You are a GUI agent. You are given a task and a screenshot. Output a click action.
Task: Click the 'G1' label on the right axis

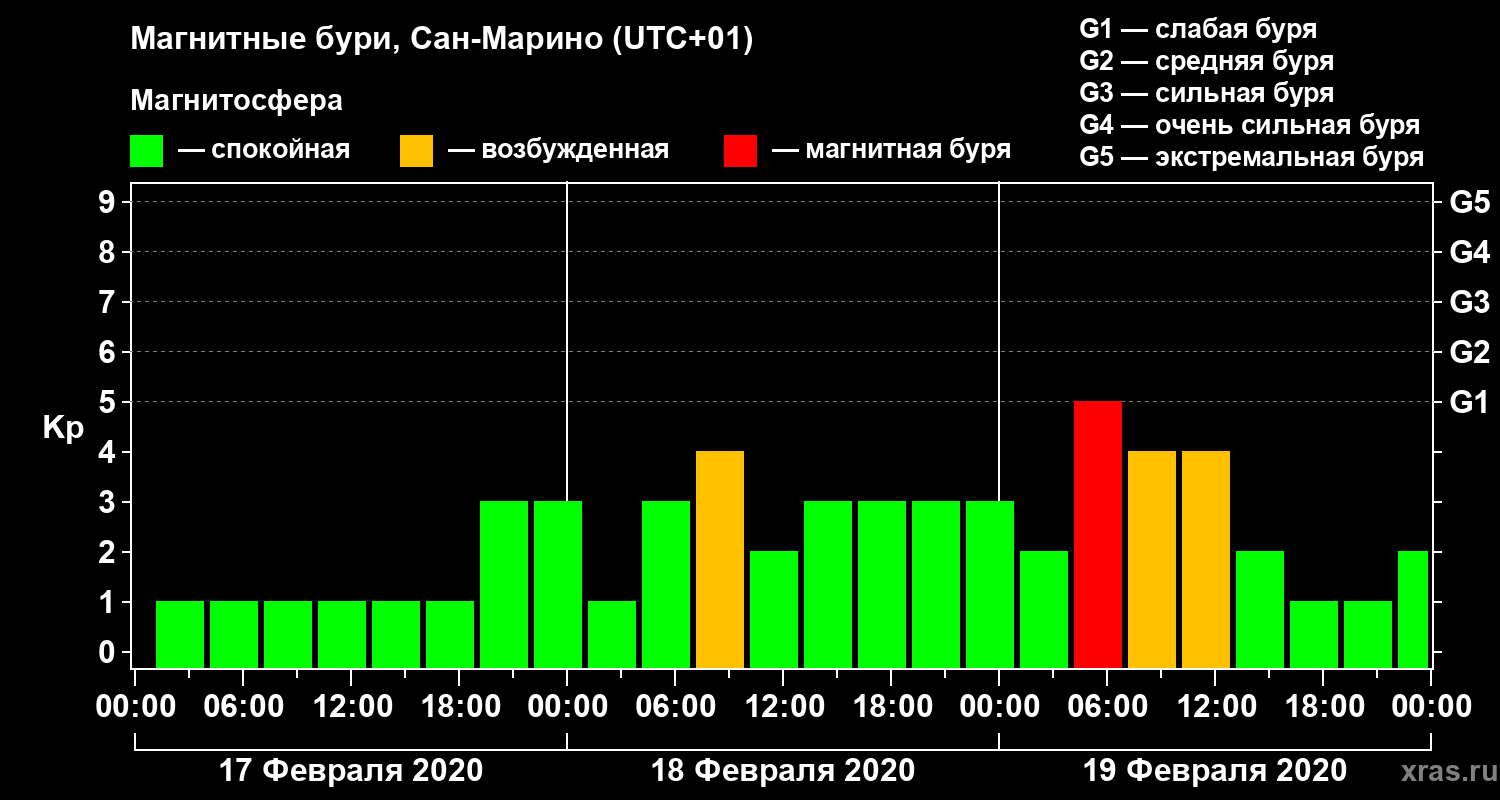(1470, 402)
